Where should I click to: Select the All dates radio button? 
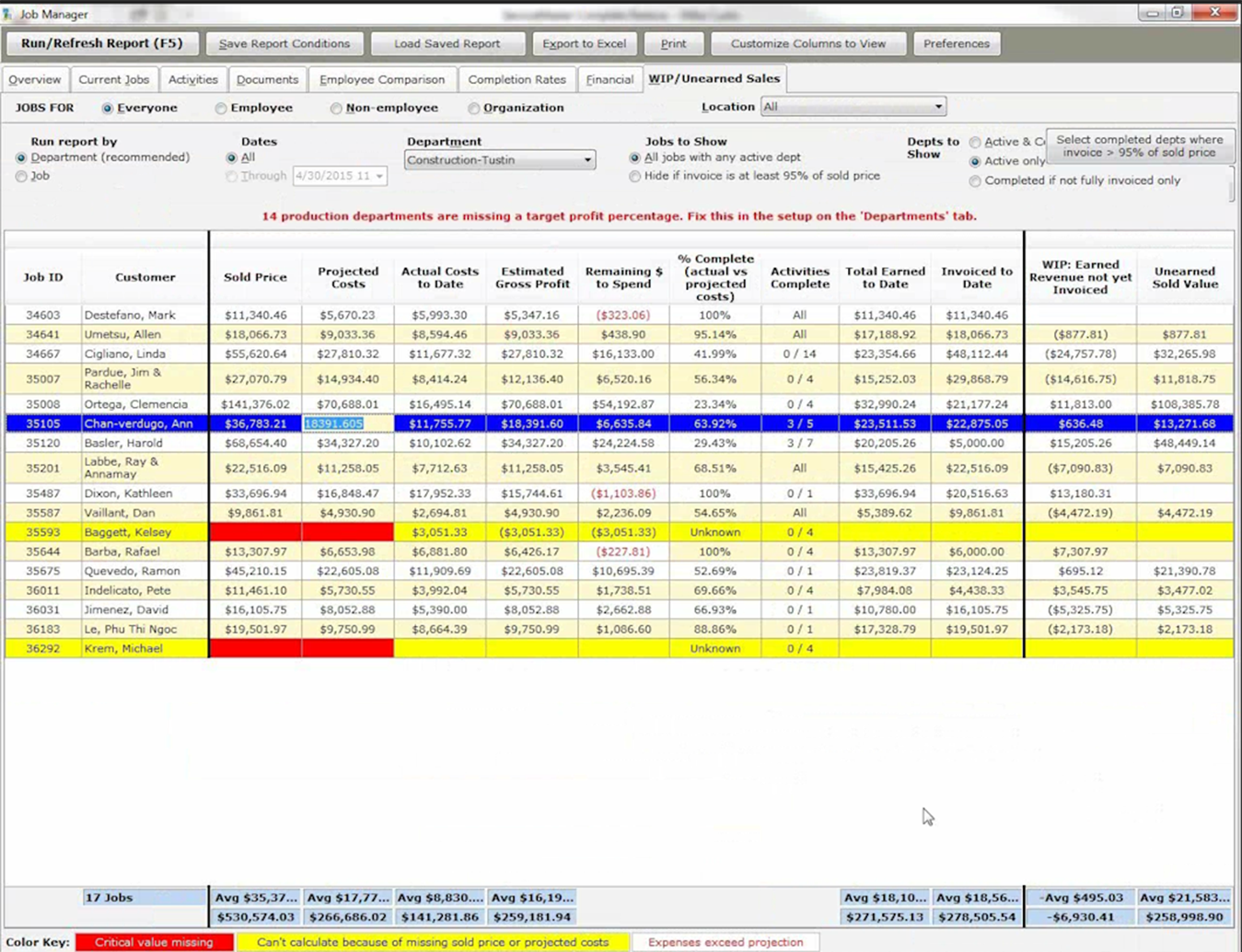tap(231, 158)
